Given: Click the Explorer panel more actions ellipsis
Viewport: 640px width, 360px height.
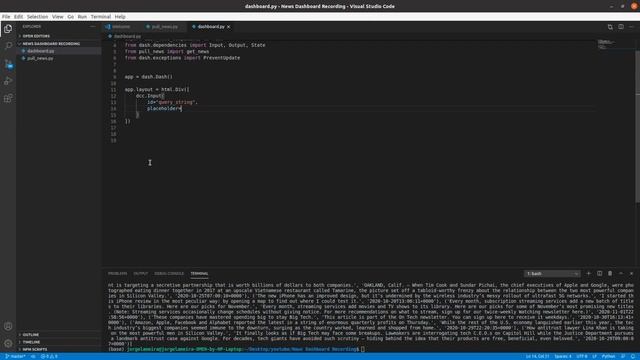Looking at the screenshot, I should [x=93, y=27].
